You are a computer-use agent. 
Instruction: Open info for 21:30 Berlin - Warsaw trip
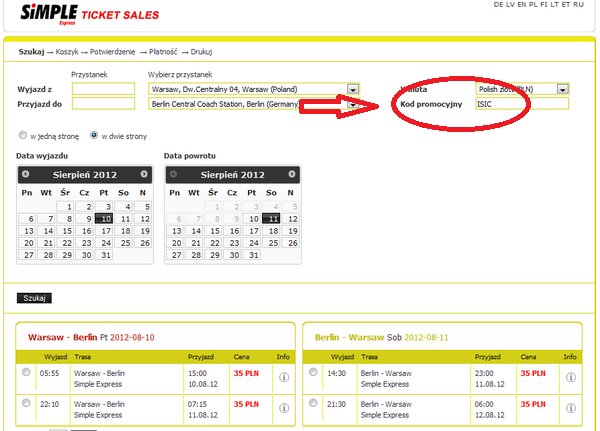tap(571, 408)
